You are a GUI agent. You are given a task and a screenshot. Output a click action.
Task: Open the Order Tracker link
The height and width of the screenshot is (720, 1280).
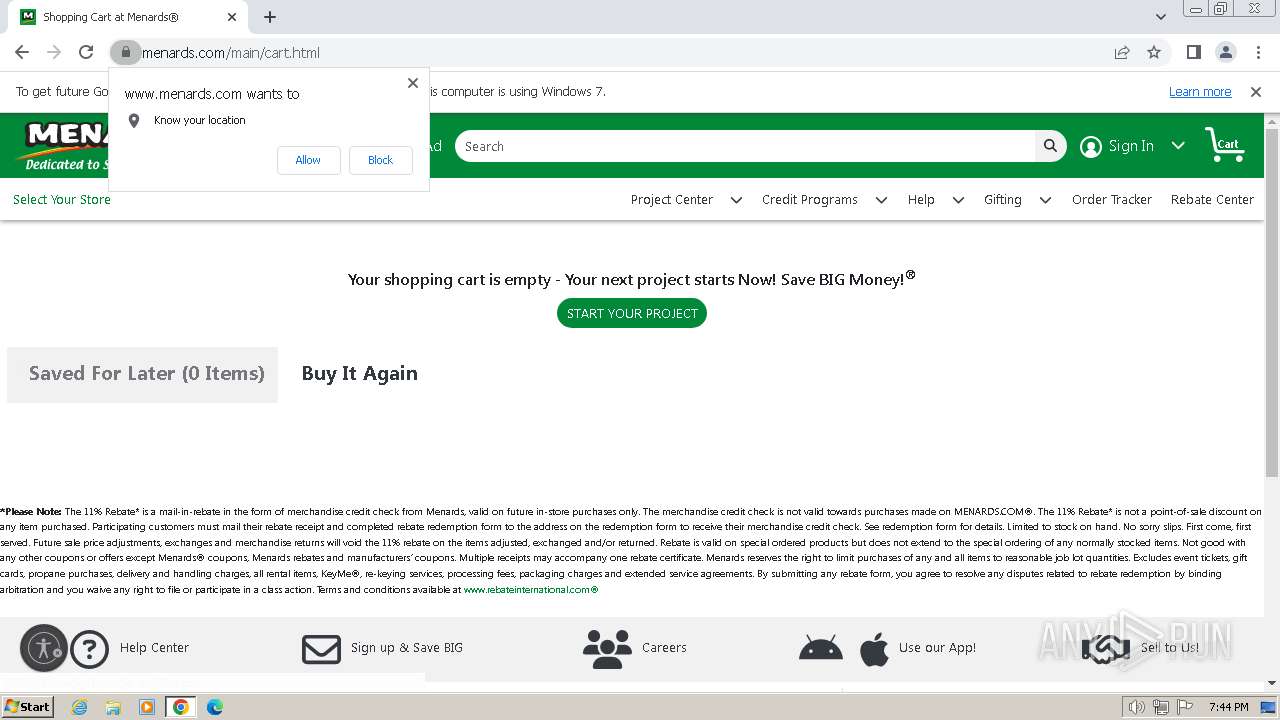coord(1112,200)
